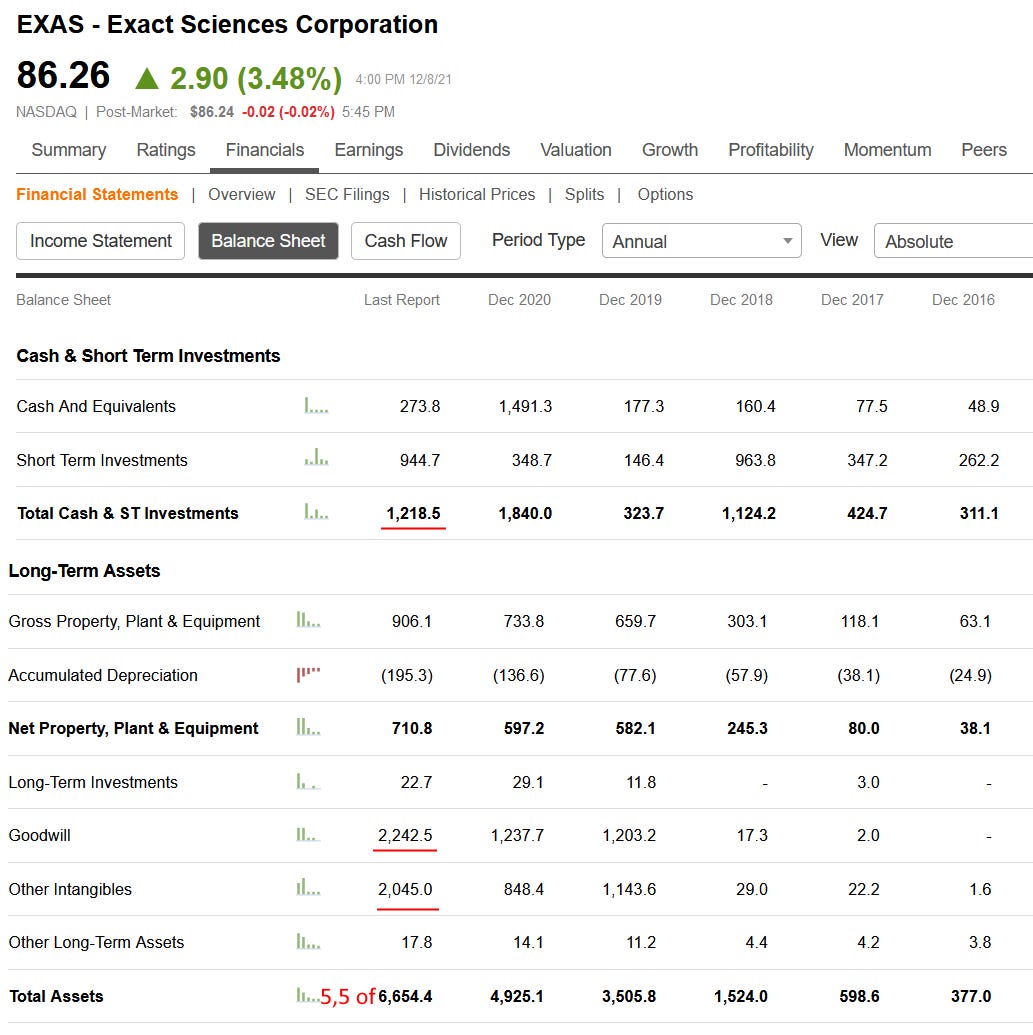Select Gross Property, Plant & Equipment label

(x=134, y=621)
